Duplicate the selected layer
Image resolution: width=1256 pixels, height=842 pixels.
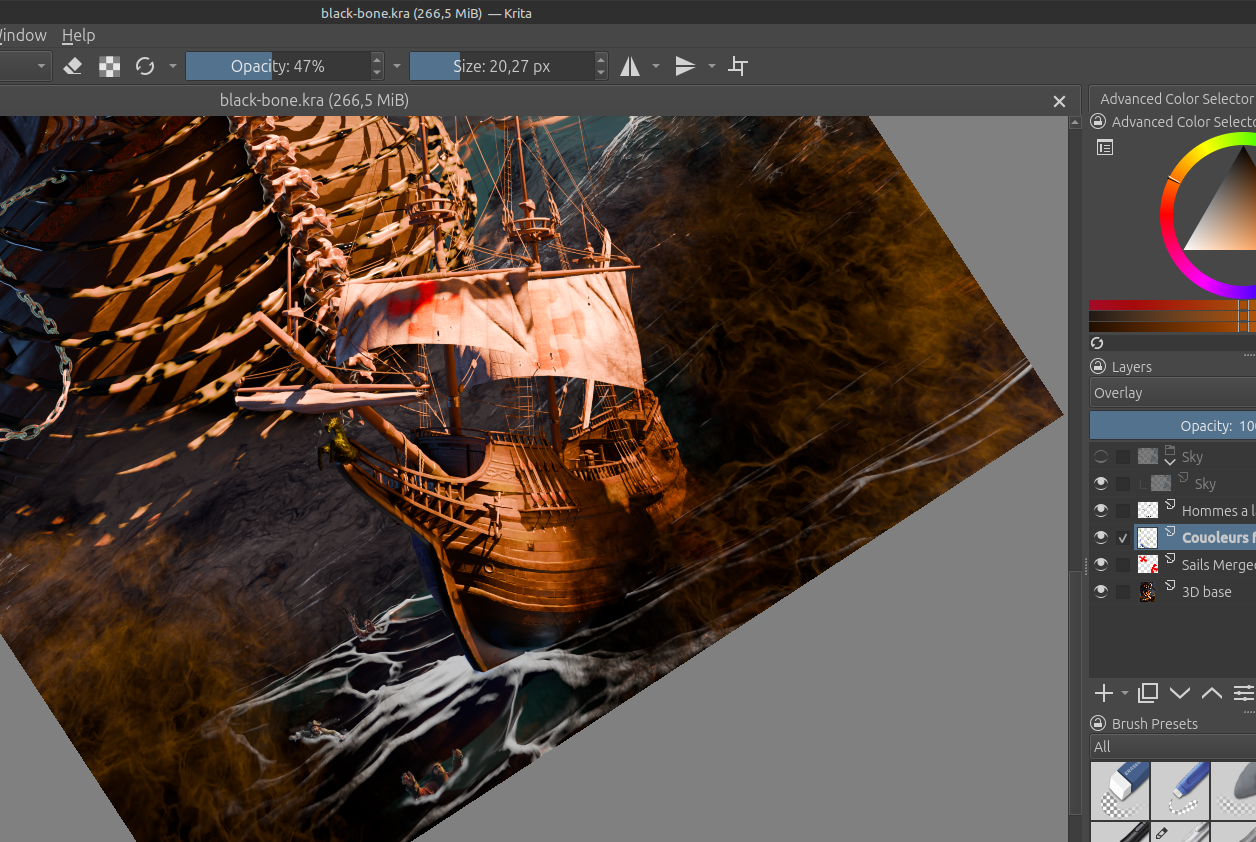1148,693
